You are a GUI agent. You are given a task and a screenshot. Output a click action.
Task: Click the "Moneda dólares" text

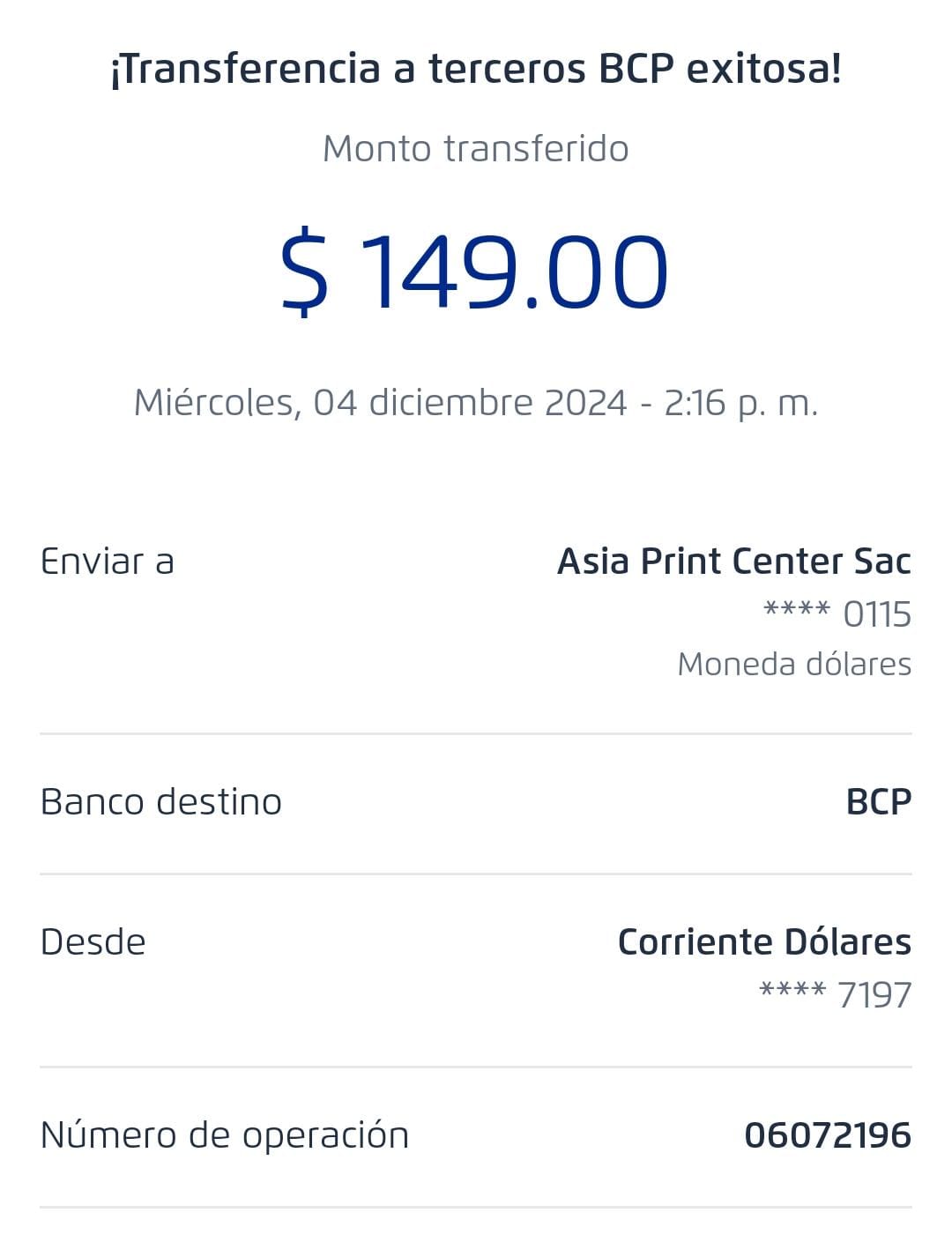[793, 664]
